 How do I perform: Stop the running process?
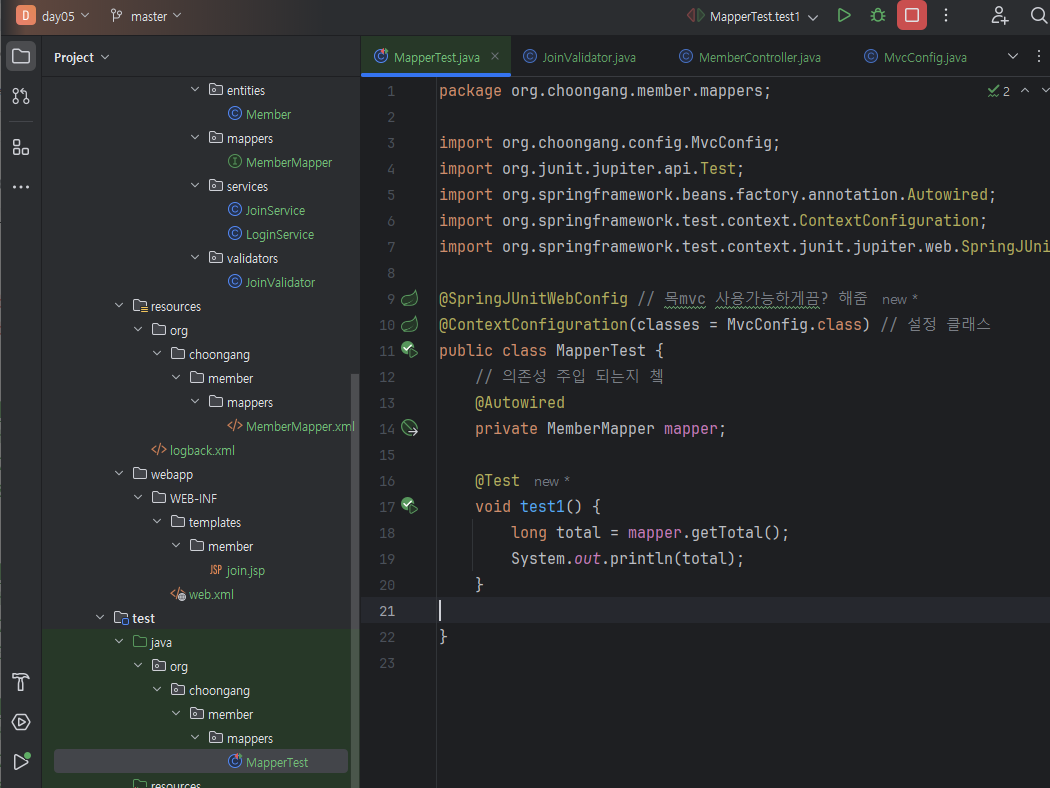(911, 15)
